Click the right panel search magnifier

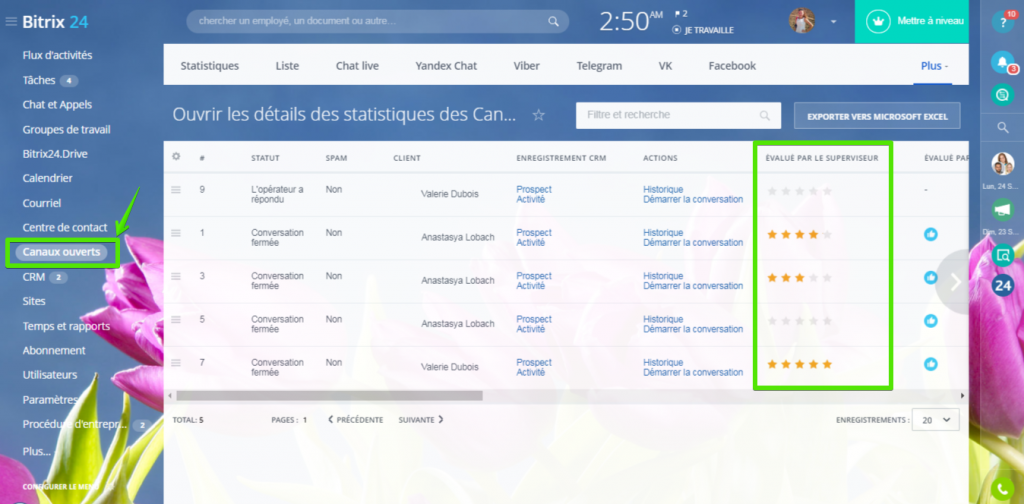(x=1003, y=128)
